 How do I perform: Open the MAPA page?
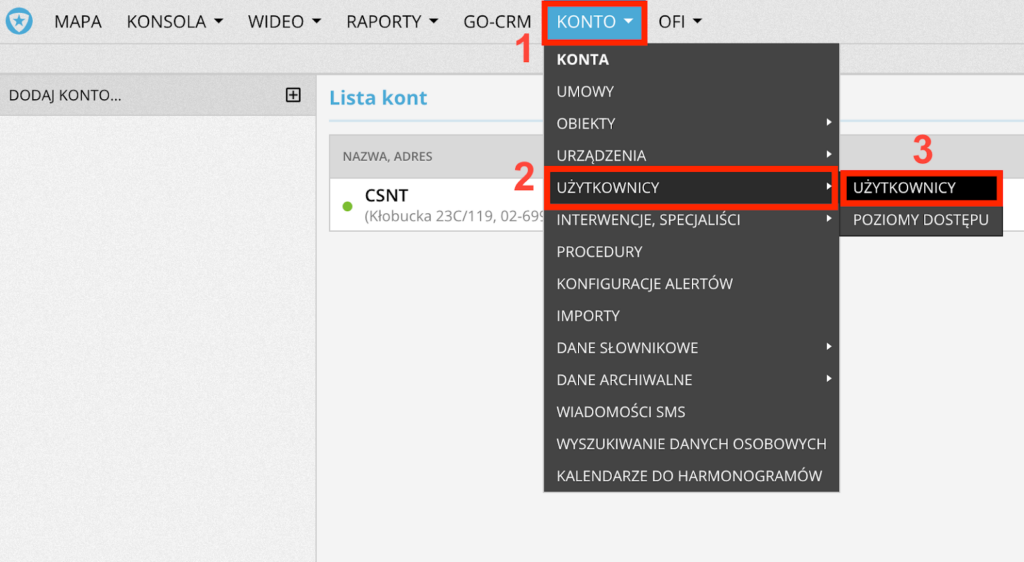(x=78, y=22)
